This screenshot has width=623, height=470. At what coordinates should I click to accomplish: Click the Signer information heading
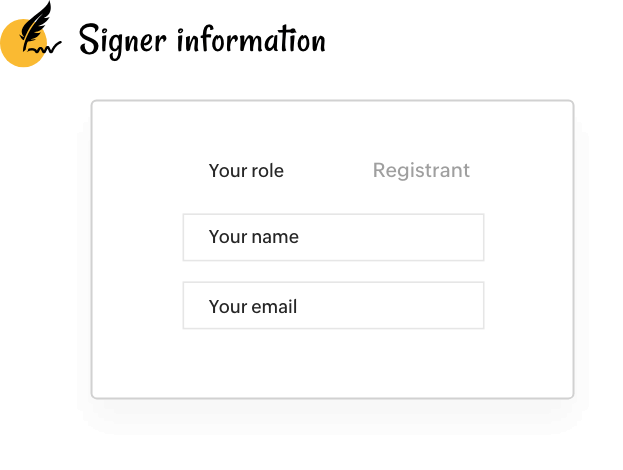coord(202,41)
